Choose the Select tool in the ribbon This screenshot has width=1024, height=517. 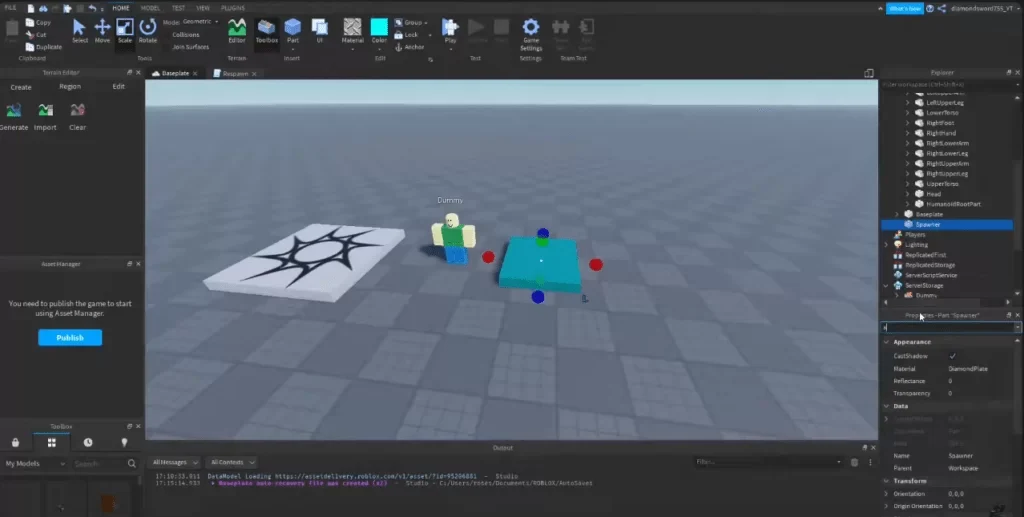click(79, 31)
